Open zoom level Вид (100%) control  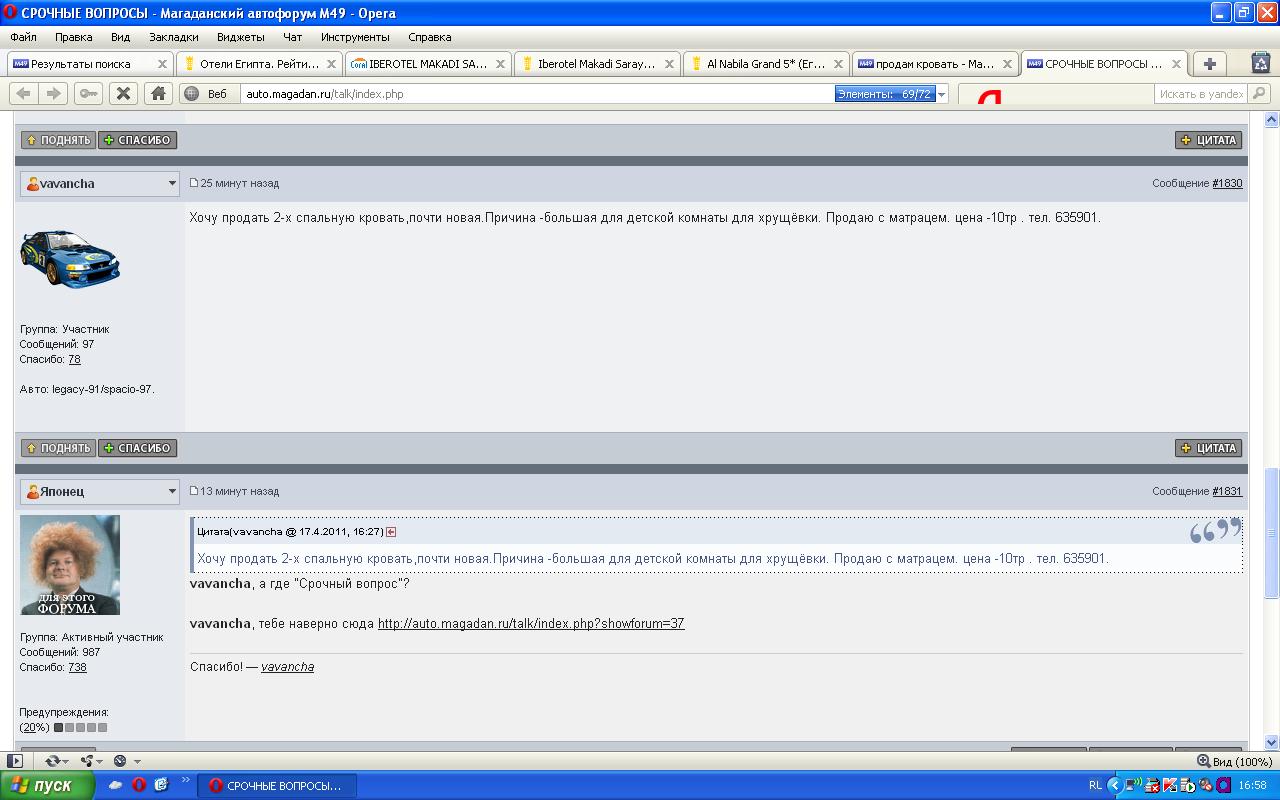click(1234, 761)
